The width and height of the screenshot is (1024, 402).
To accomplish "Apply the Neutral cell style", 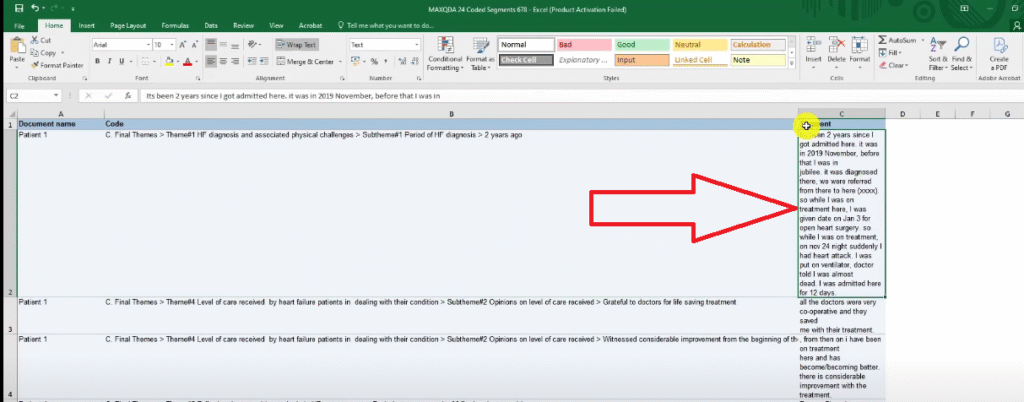I will click(699, 45).
